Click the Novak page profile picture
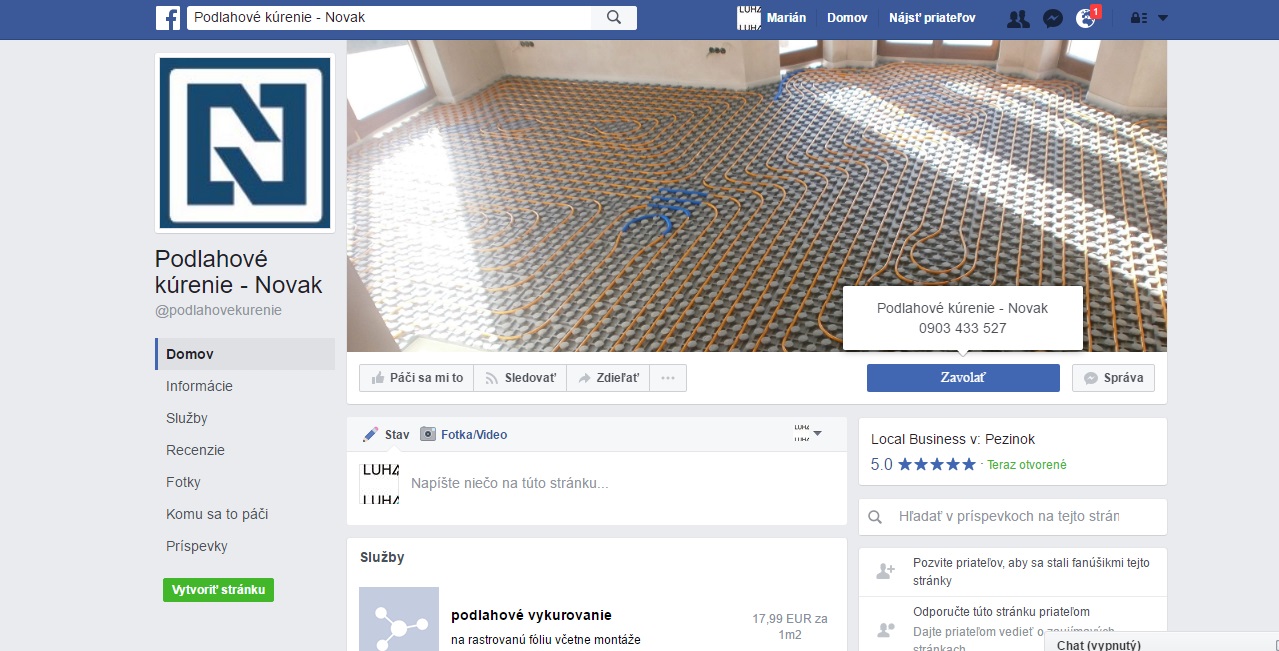The width and height of the screenshot is (1279, 651). [245, 143]
